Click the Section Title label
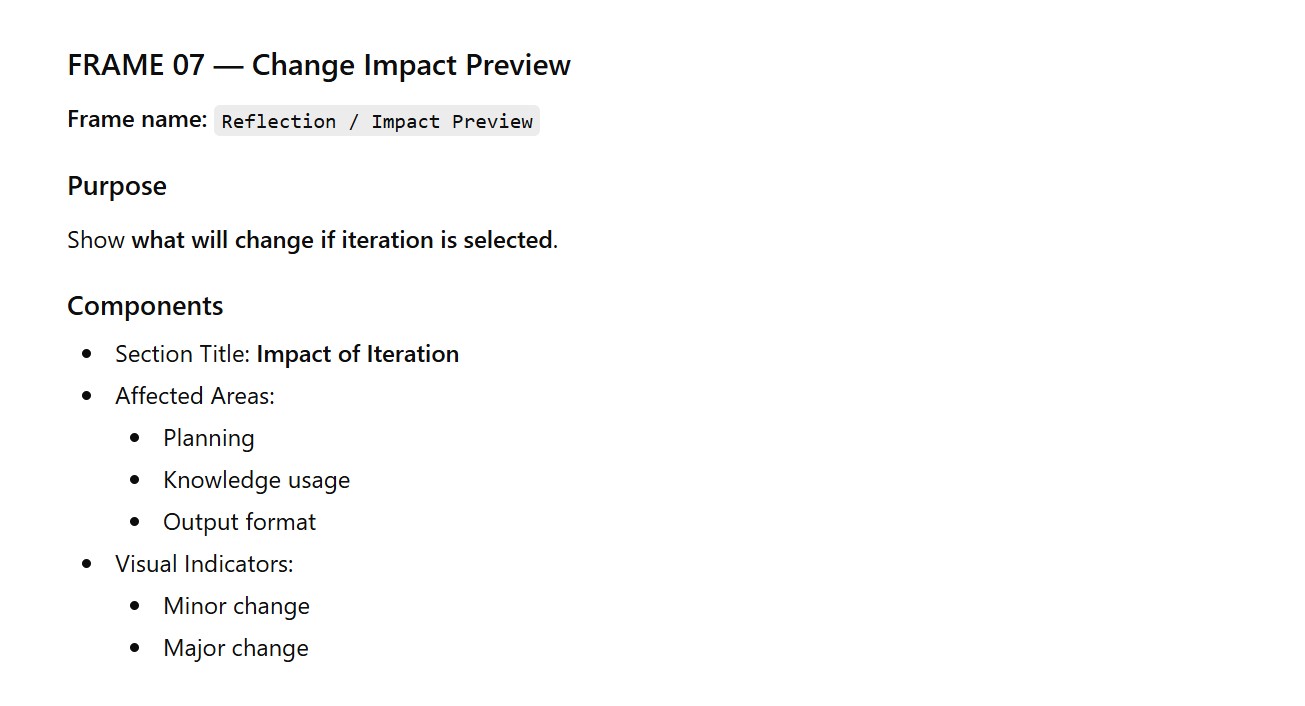1305x706 pixels. click(183, 354)
